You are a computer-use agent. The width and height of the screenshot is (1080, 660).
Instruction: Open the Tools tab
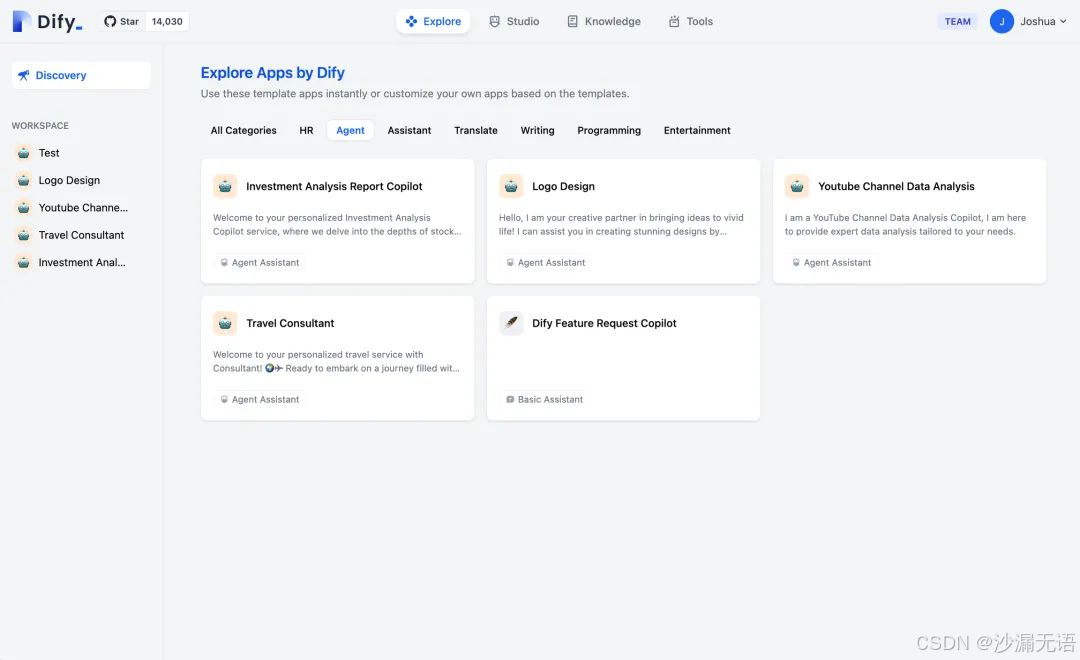pos(691,21)
